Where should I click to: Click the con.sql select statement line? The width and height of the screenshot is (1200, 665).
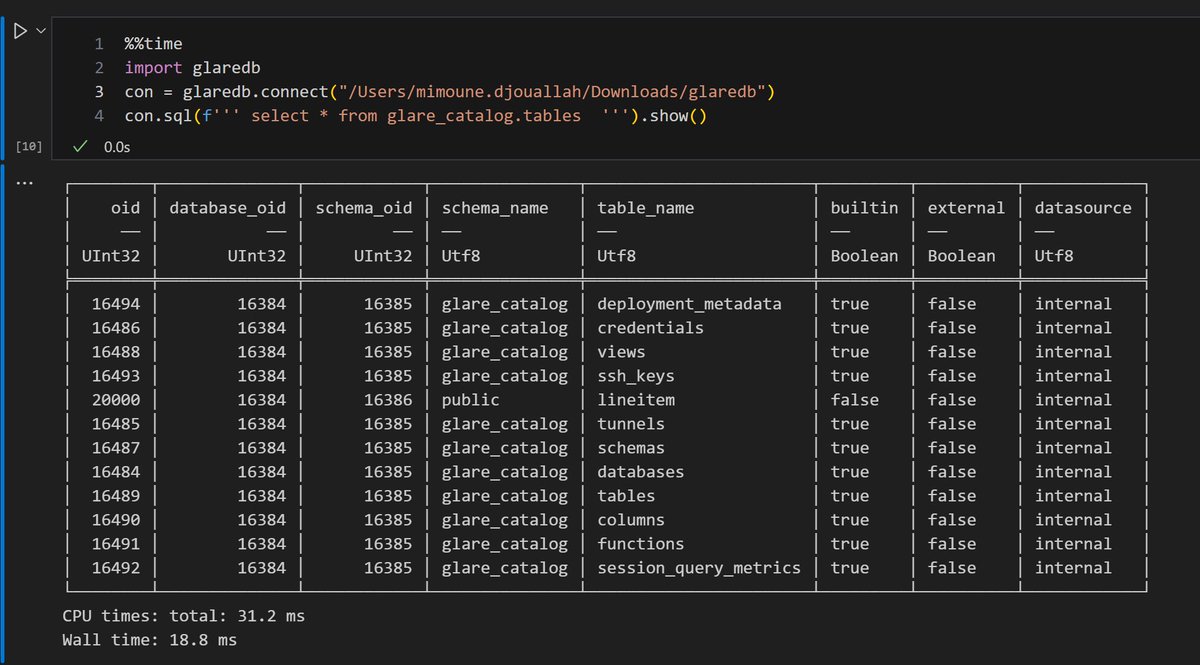[x=415, y=116]
